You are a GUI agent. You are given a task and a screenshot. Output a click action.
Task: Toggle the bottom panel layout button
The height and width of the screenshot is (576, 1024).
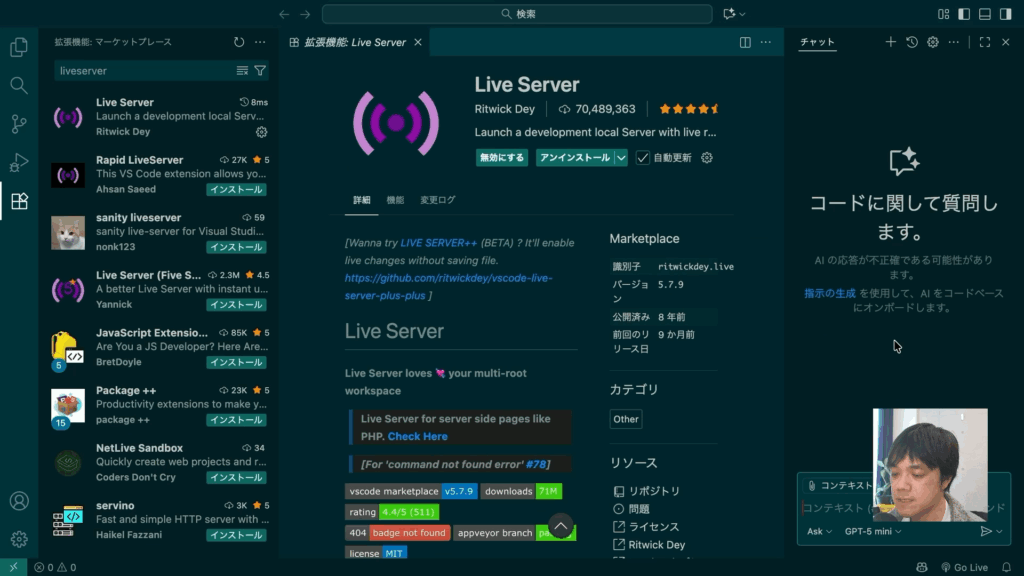[x=985, y=14]
